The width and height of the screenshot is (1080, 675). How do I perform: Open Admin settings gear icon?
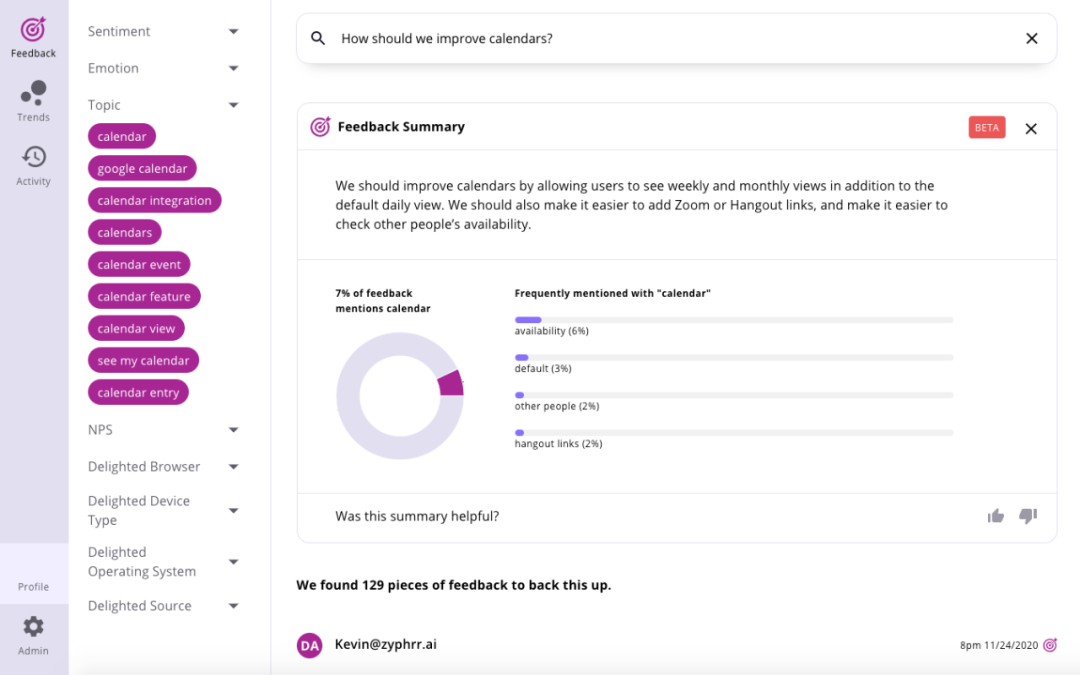pyautogui.click(x=33, y=634)
